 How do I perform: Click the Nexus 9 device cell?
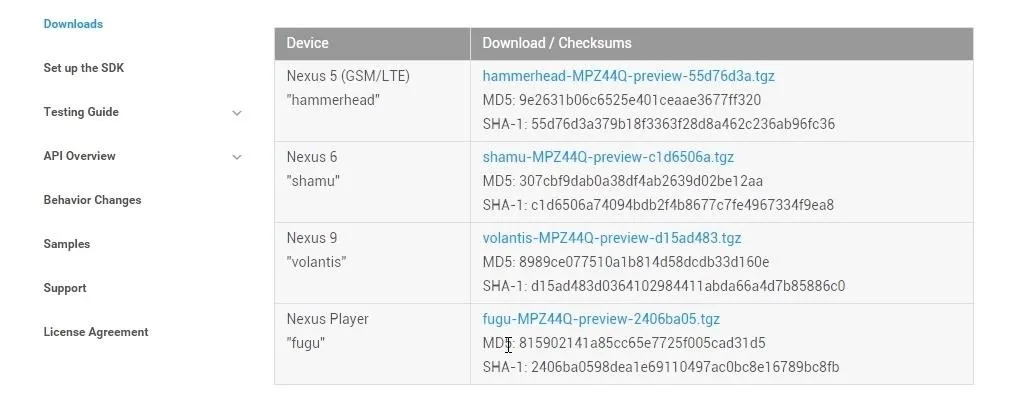tap(372, 263)
